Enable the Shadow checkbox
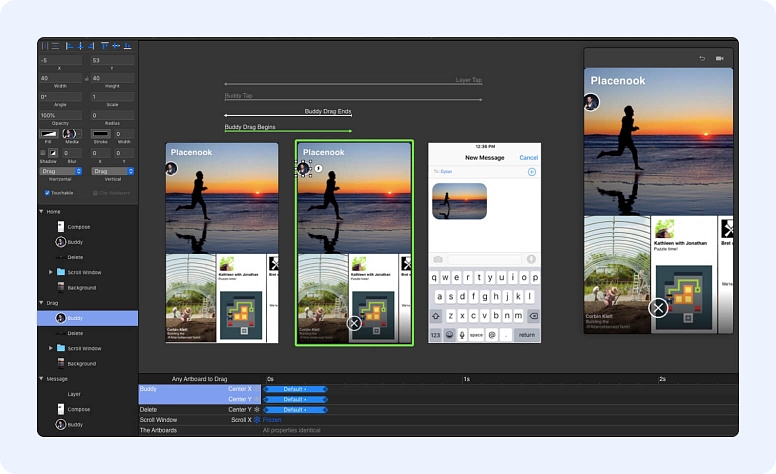The width and height of the screenshot is (776, 474). point(42,153)
